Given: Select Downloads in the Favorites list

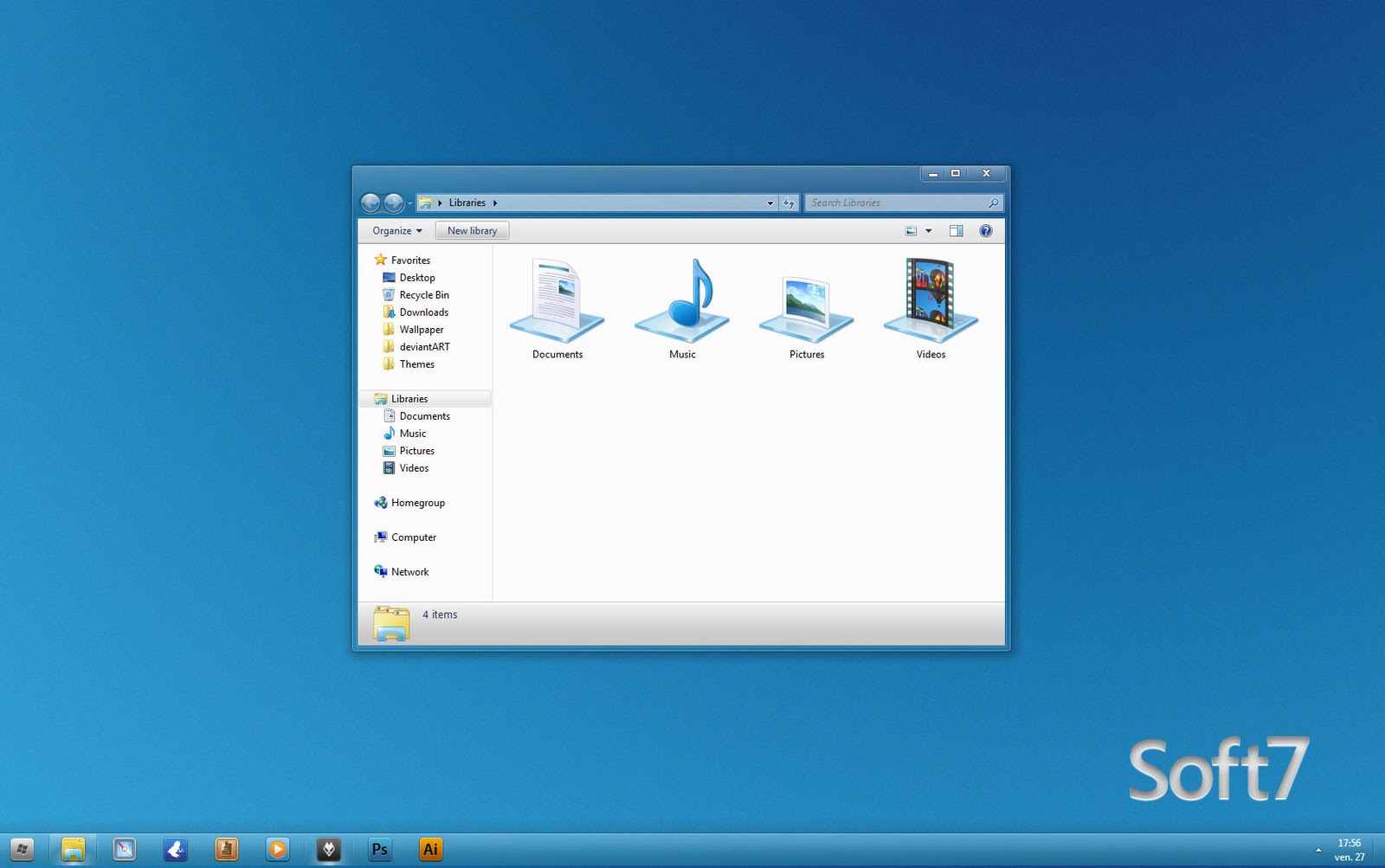Looking at the screenshot, I should [422, 312].
